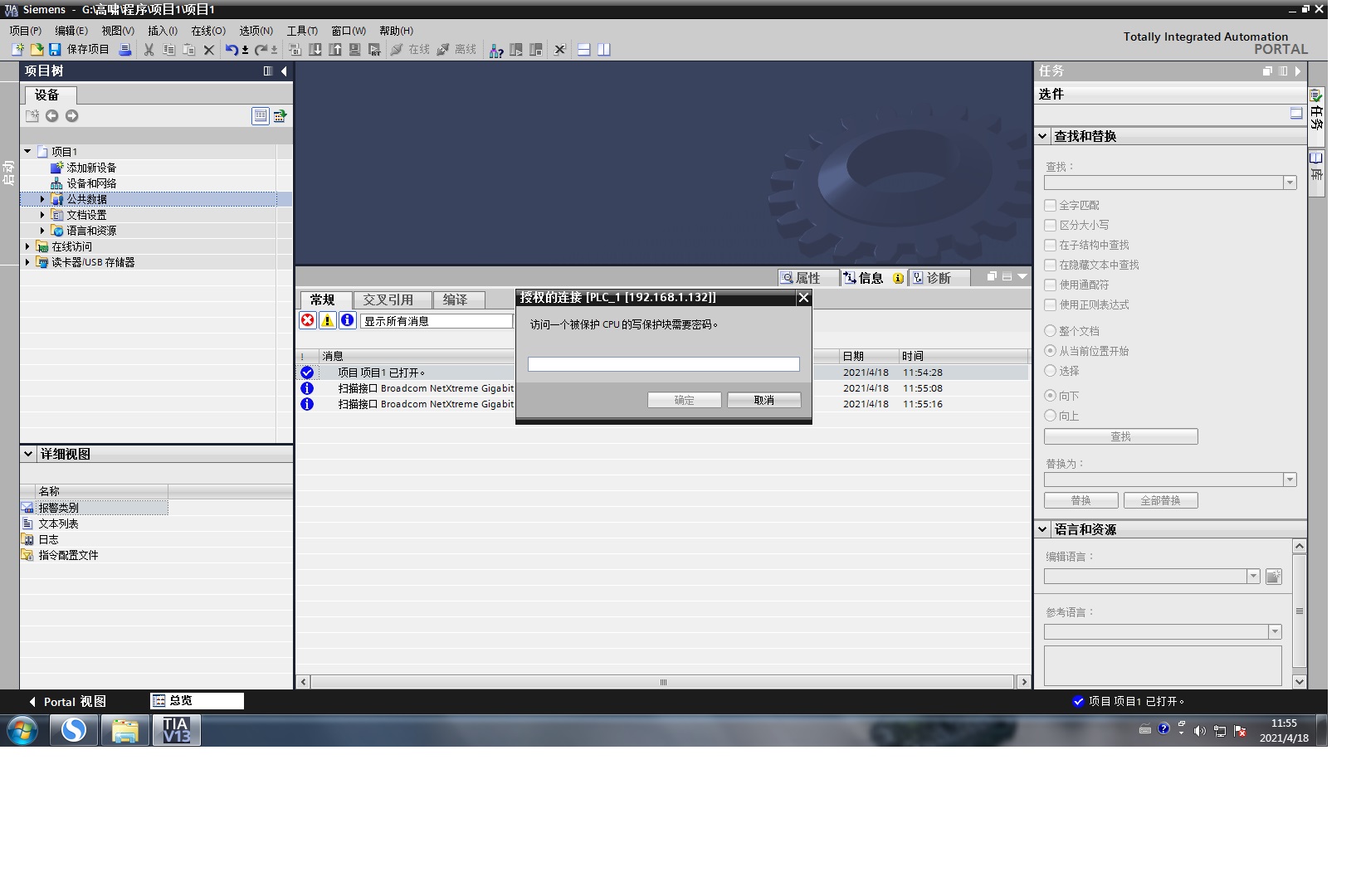
Task: Switch to Portal 视图
Action: [x=67, y=702]
